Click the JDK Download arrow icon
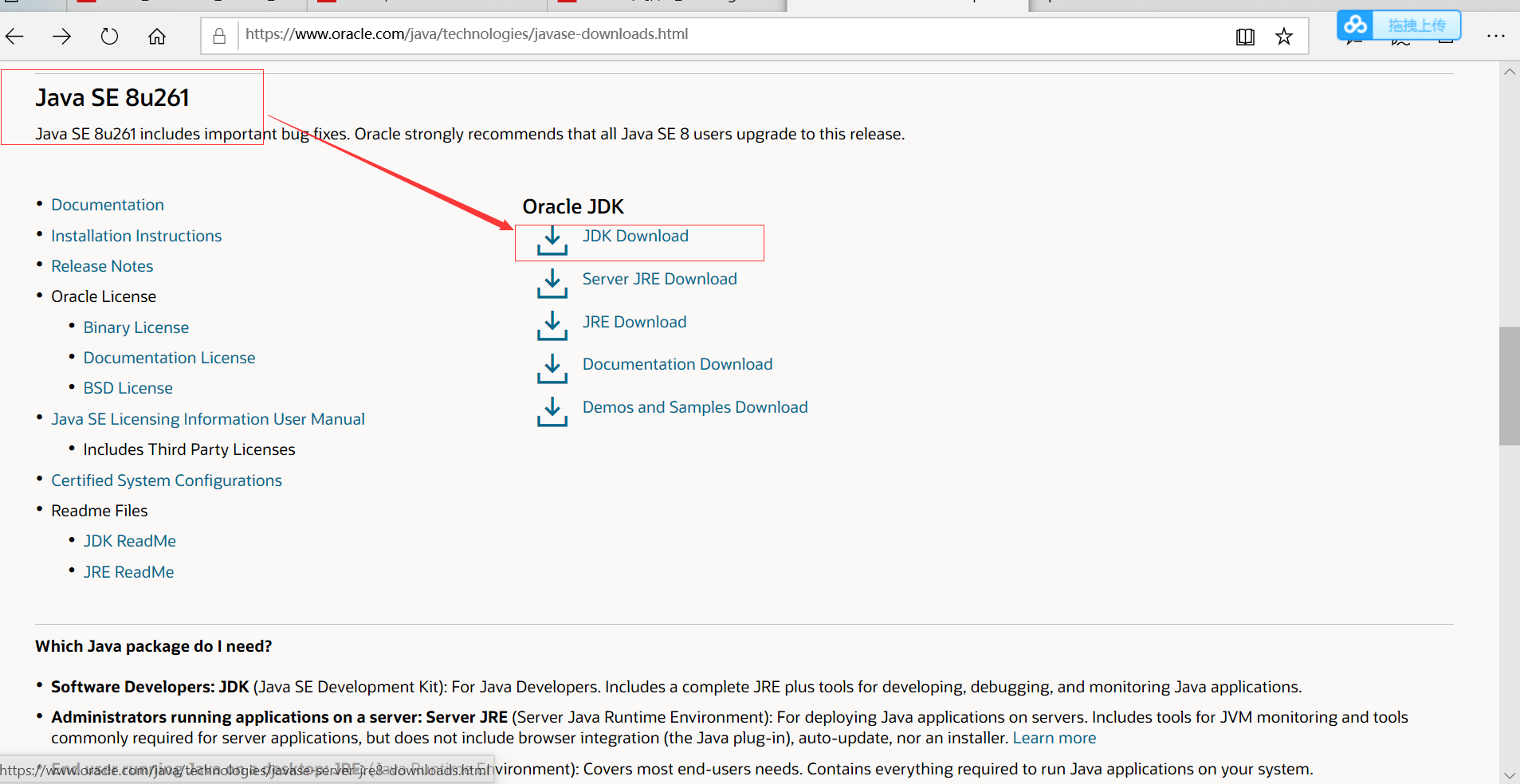Screen dimensions: 1520x784 tap(552, 240)
